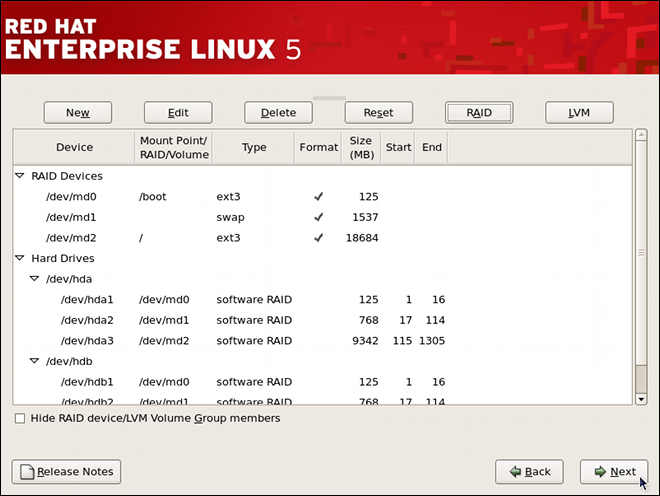The height and width of the screenshot is (496, 660).
Task: Click the pane drag handle above Reset
Action: pyautogui.click(x=329, y=98)
